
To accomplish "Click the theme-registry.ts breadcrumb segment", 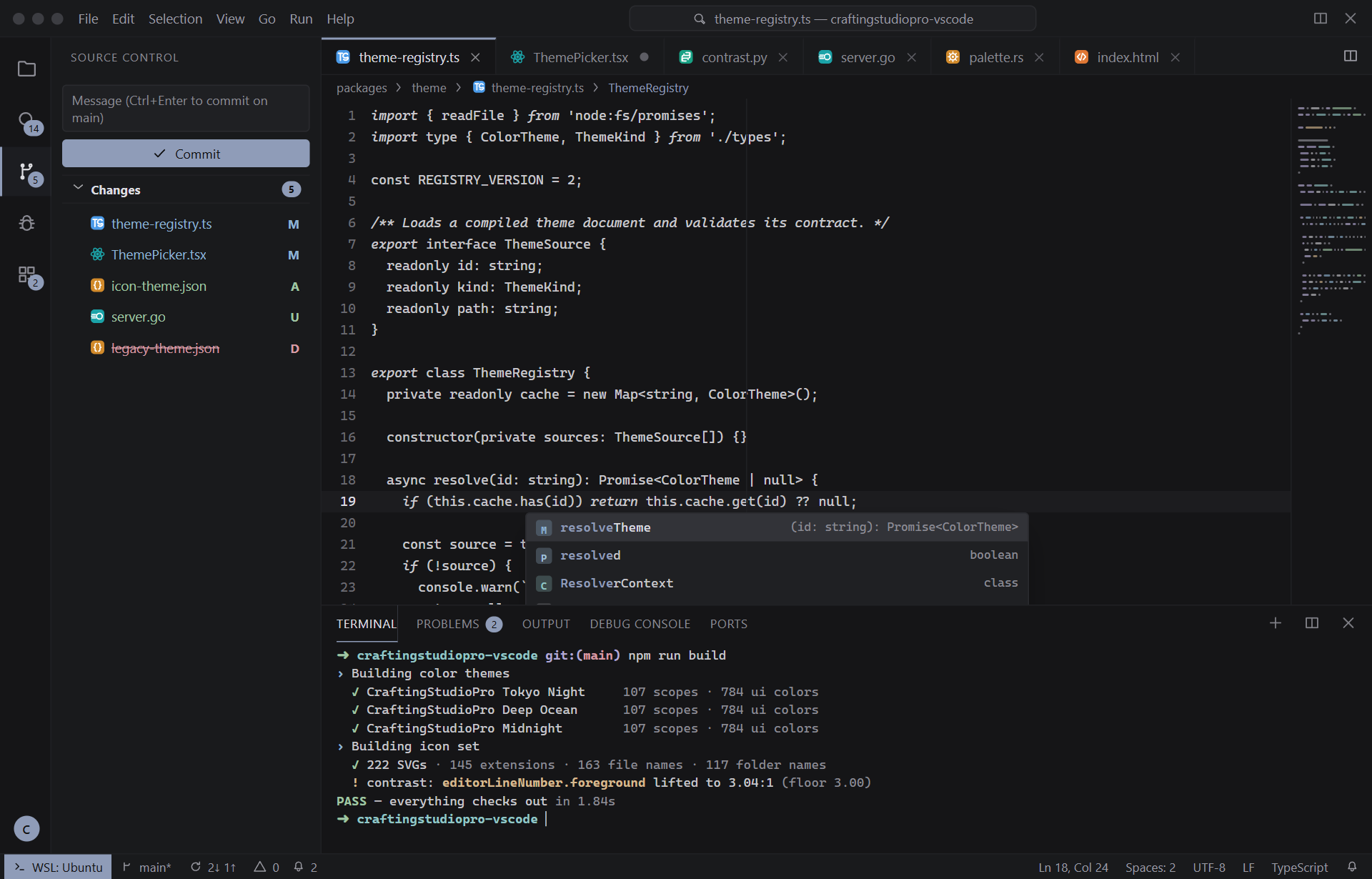I will 529,88.
